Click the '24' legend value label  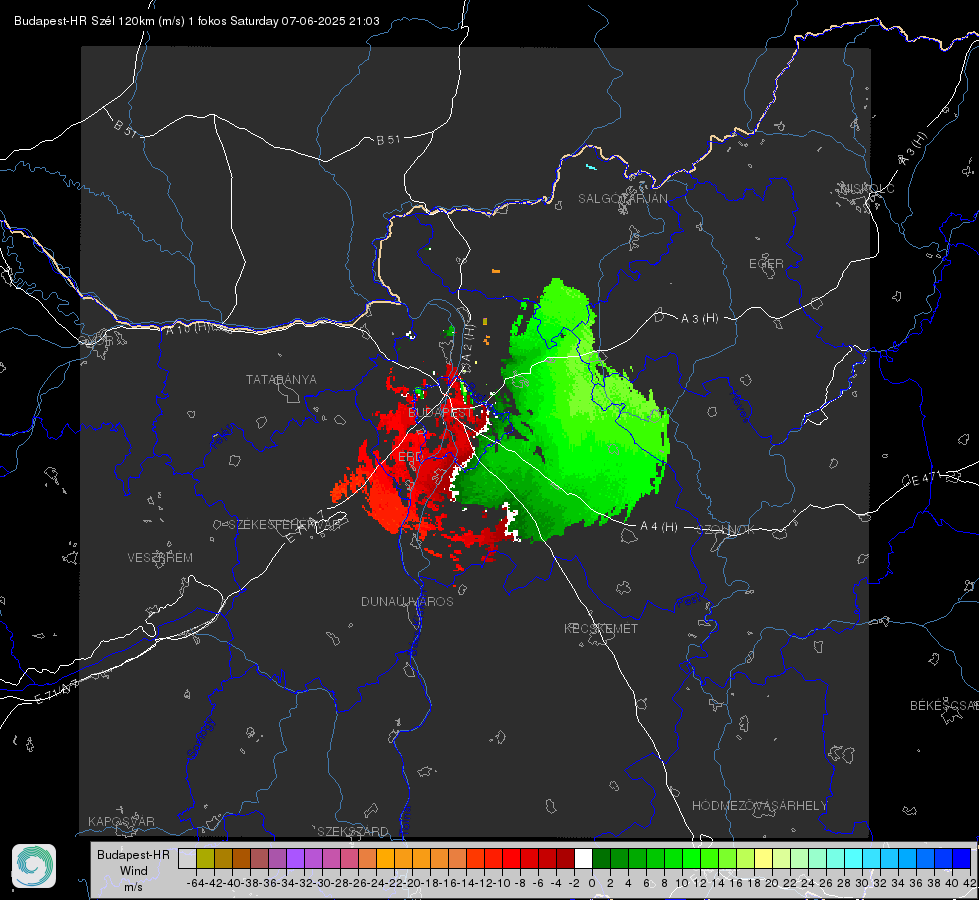[x=807, y=883]
